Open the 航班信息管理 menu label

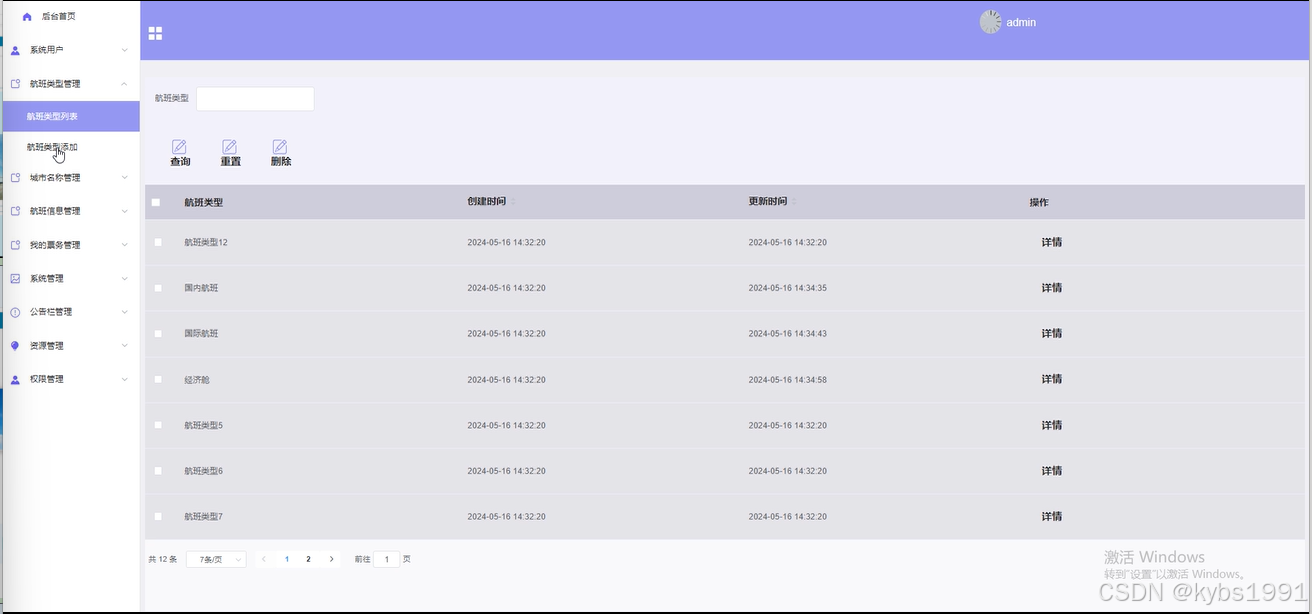55,211
